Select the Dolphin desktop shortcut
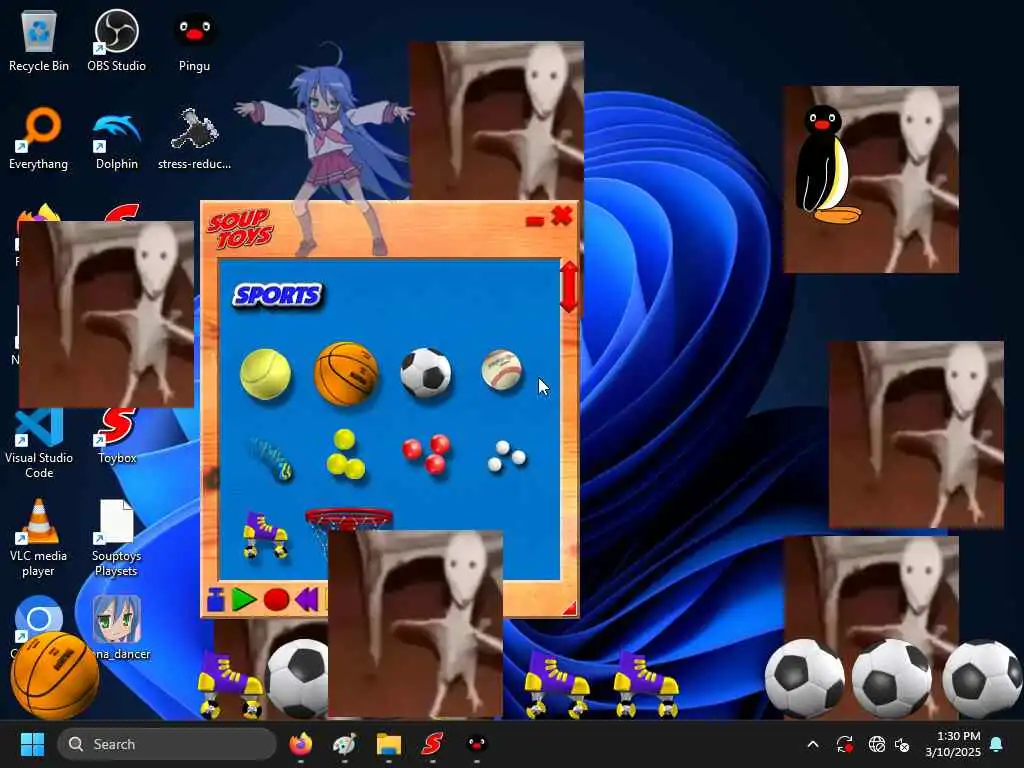The width and height of the screenshot is (1024, 768). [117, 140]
